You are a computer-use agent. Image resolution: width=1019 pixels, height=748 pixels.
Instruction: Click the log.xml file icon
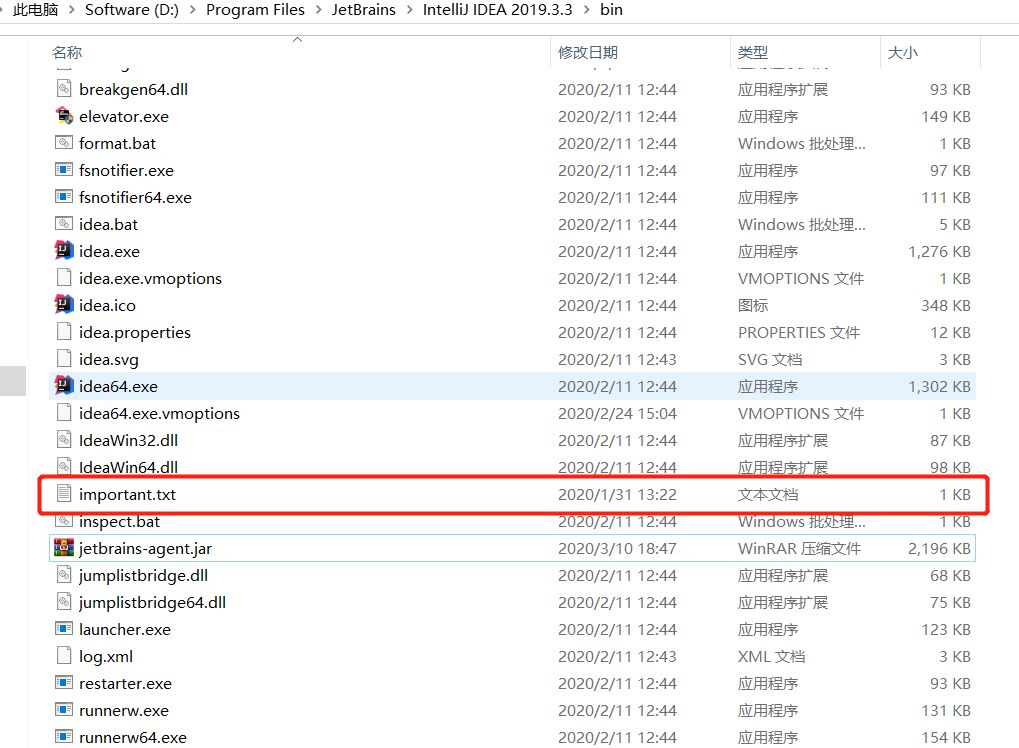point(64,656)
